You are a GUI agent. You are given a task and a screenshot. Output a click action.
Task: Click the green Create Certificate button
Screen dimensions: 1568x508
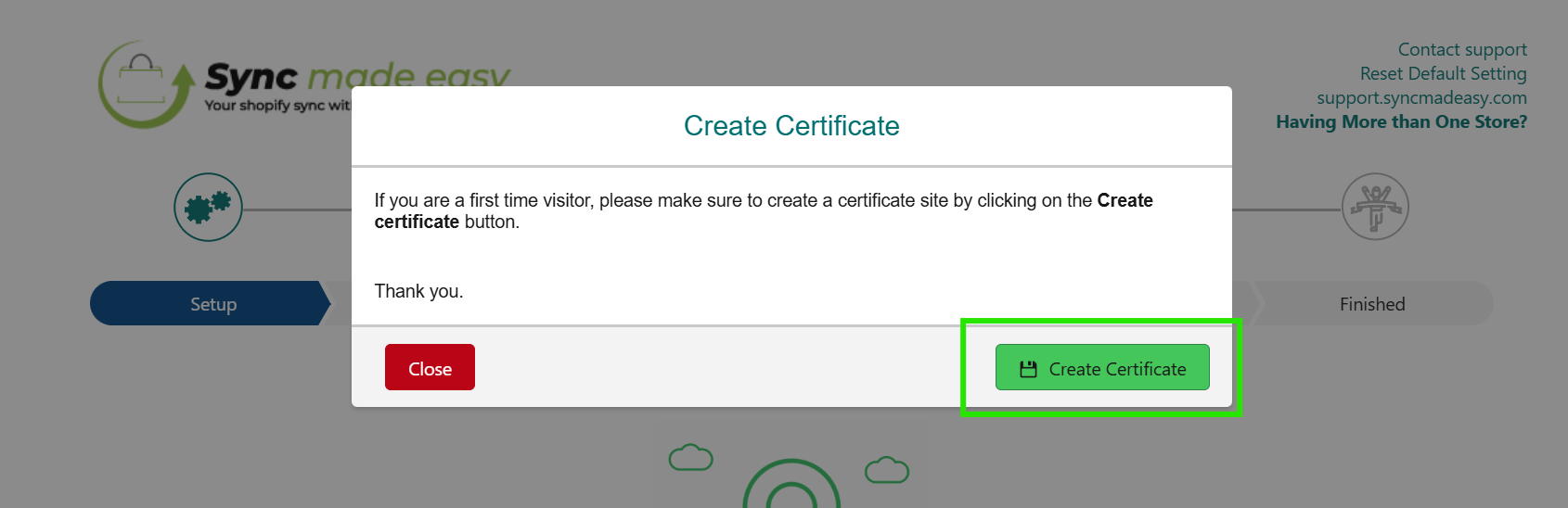coord(1102,367)
